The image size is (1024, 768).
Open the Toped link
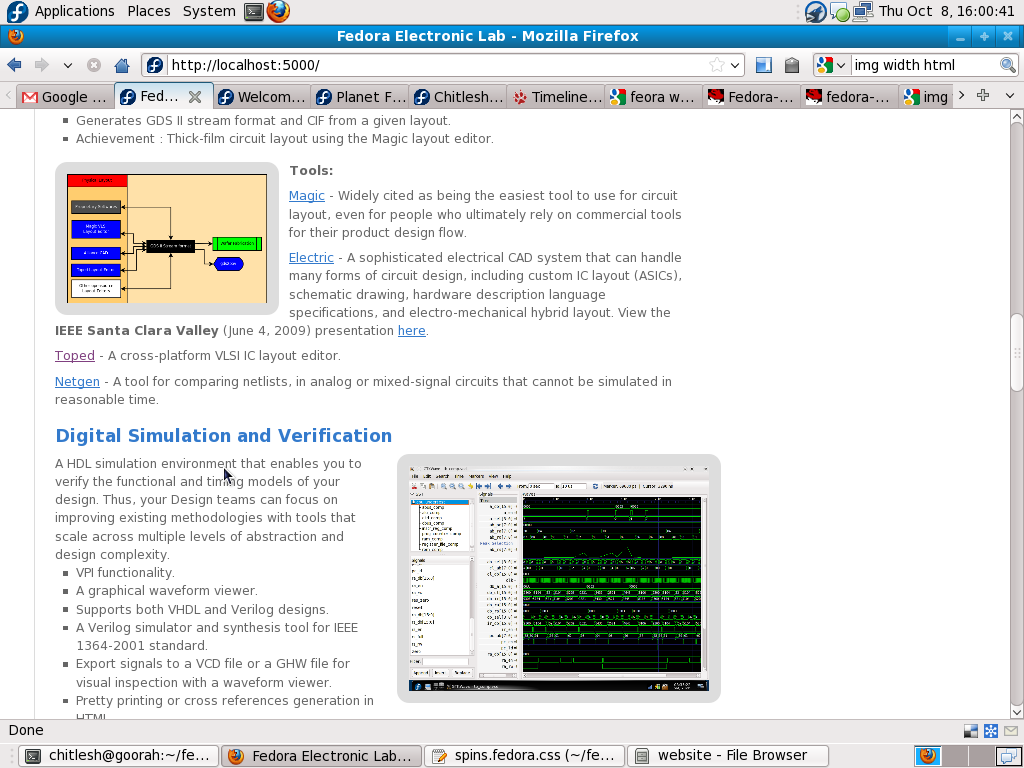[x=74, y=356]
